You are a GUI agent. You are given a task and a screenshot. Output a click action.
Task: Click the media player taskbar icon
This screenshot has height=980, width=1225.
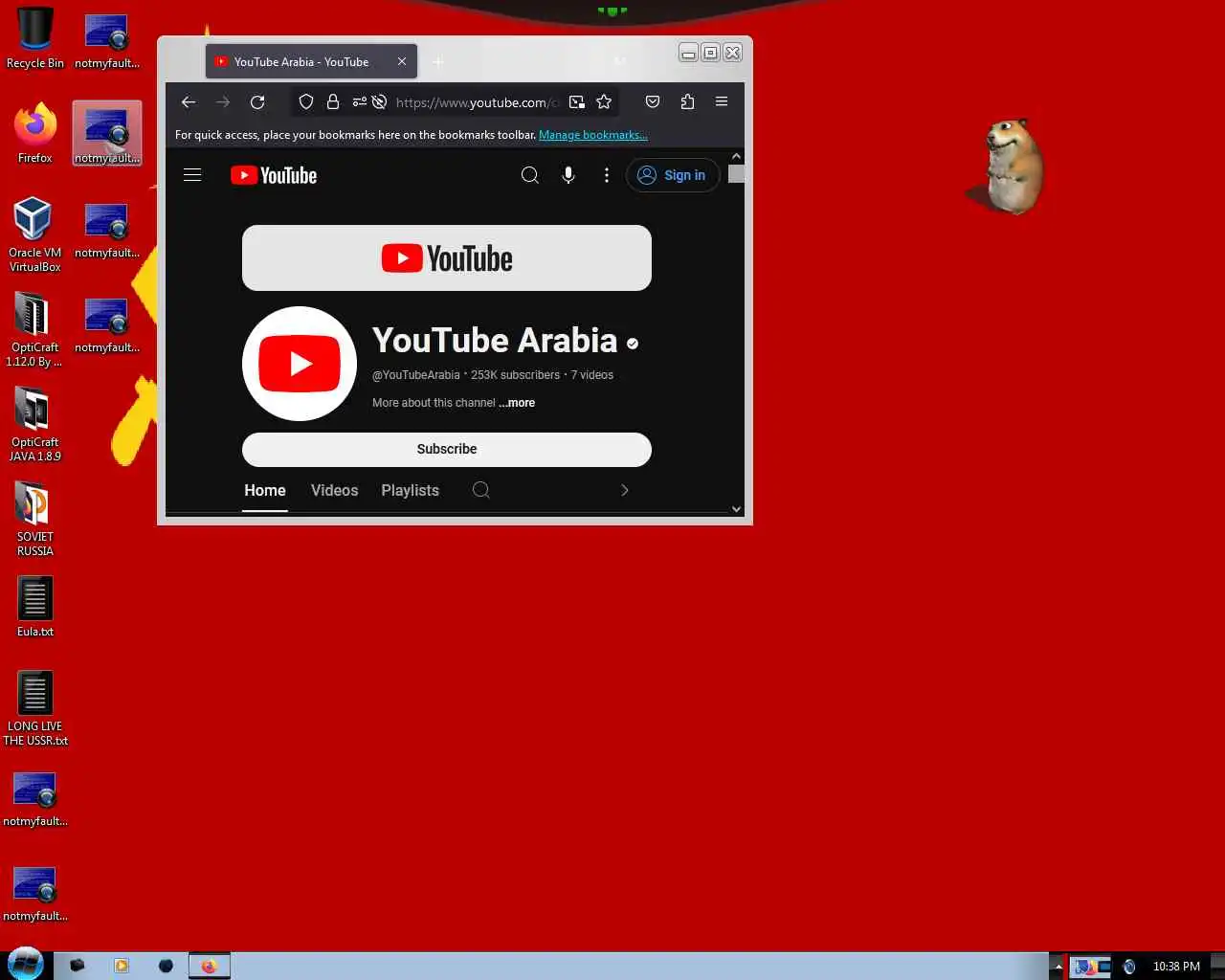coord(122,966)
